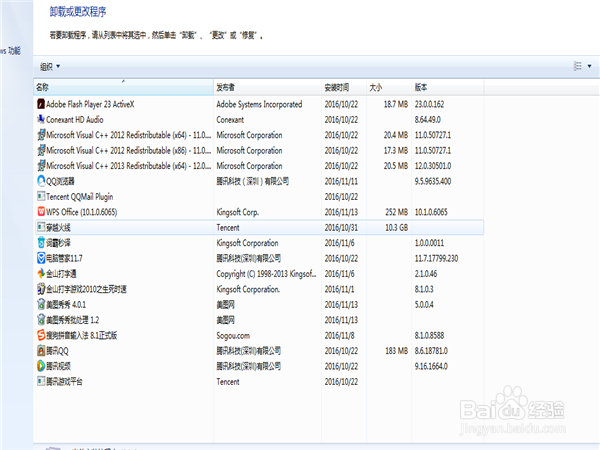Click the 2016/11/8 install date cell

339,336
